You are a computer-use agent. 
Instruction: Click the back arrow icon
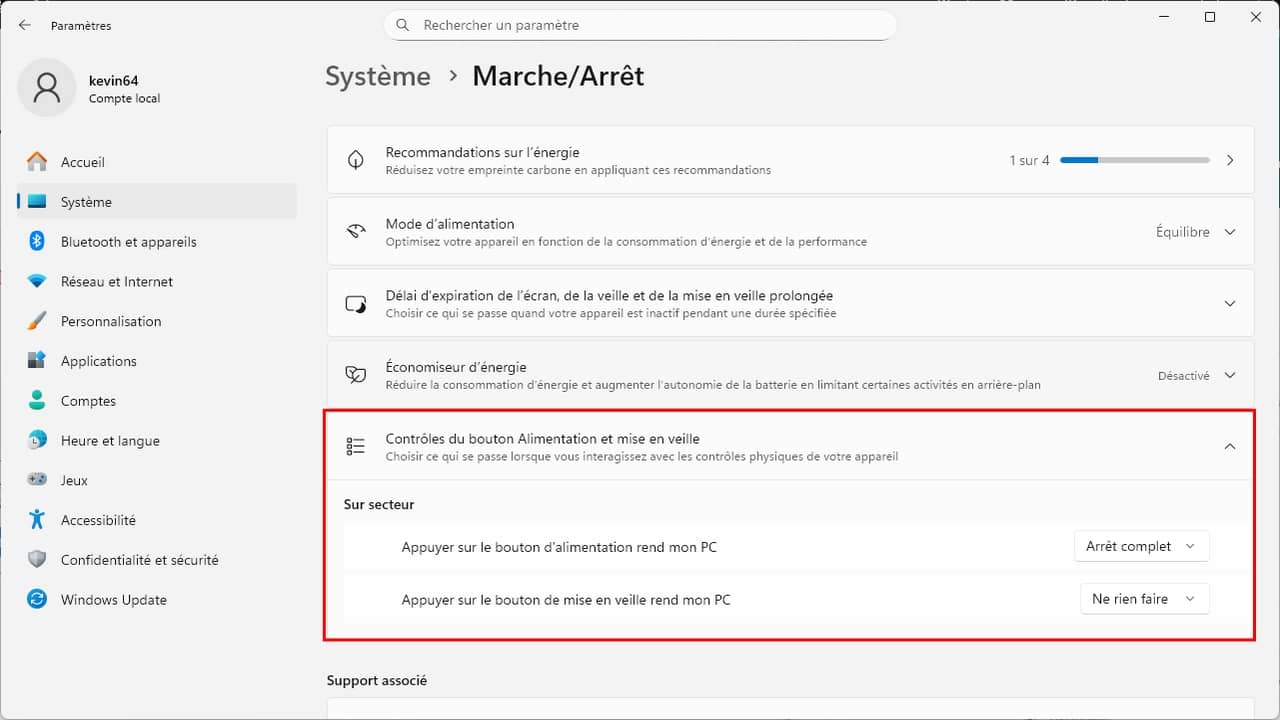point(25,25)
